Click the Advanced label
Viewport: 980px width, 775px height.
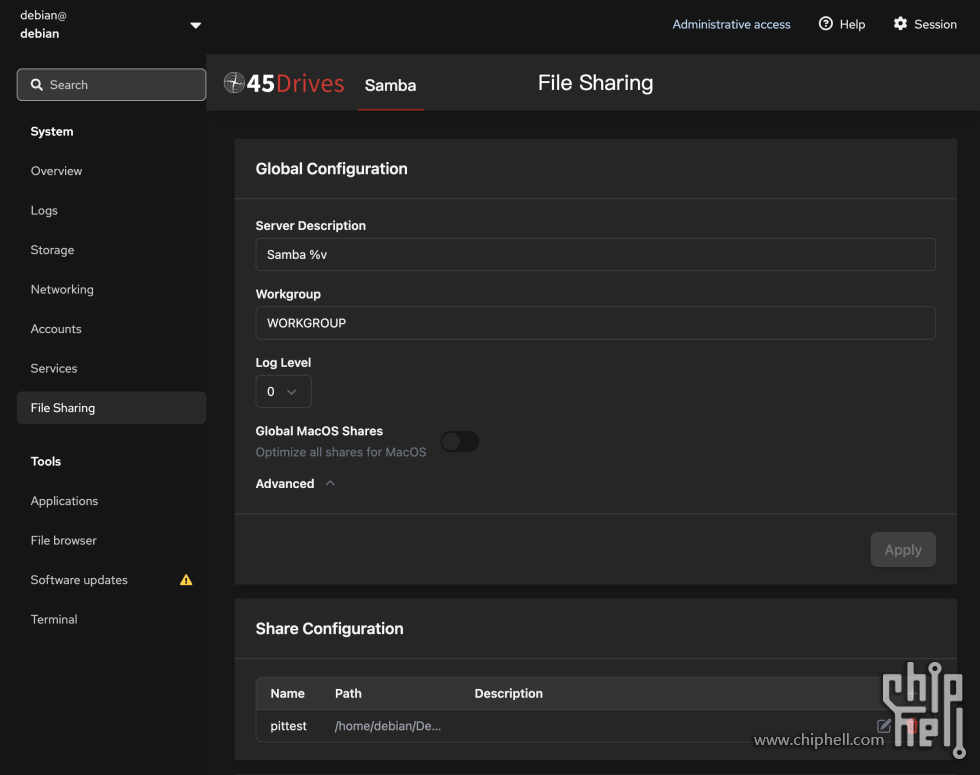tap(285, 483)
